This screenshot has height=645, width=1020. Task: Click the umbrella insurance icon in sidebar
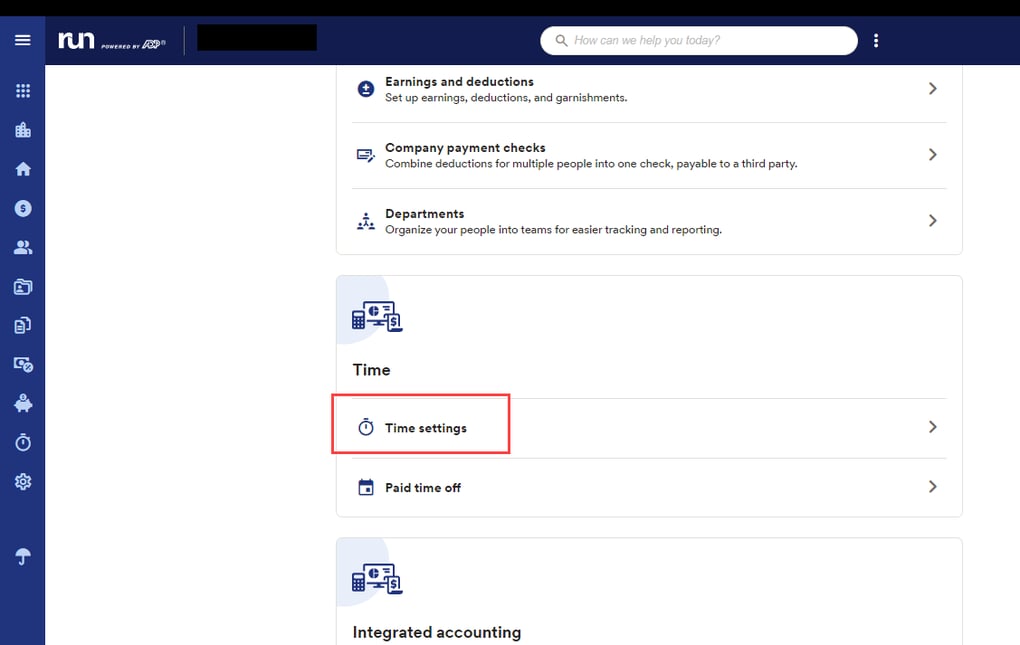[x=23, y=558]
